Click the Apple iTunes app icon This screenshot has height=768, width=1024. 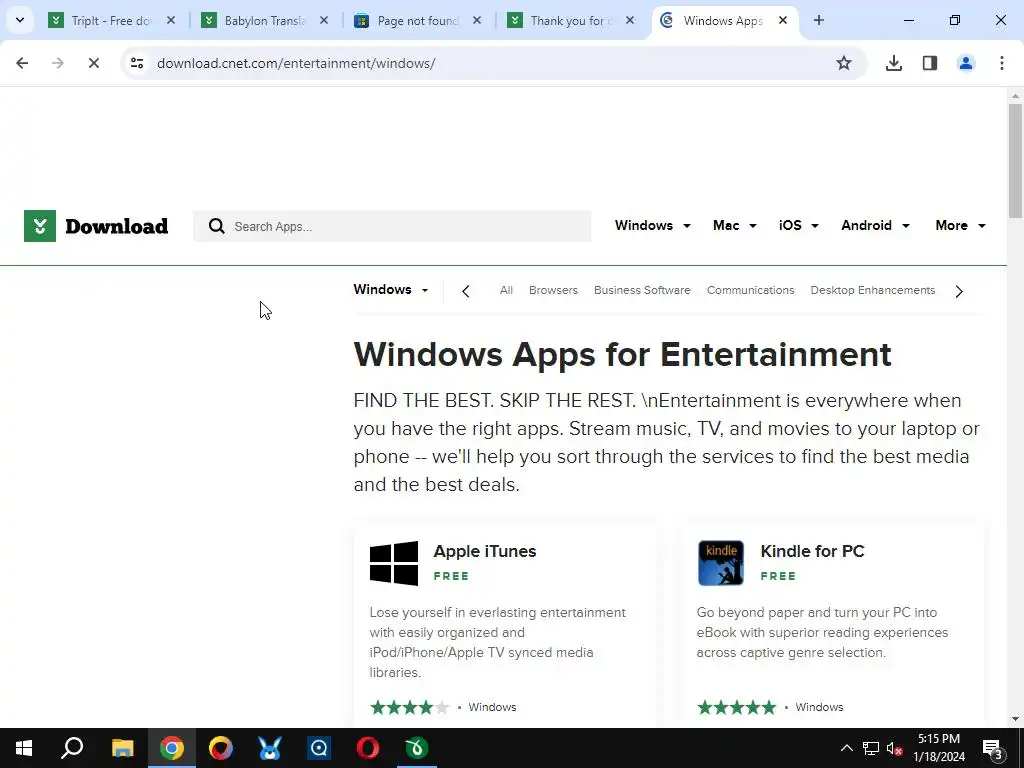[394, 563]
